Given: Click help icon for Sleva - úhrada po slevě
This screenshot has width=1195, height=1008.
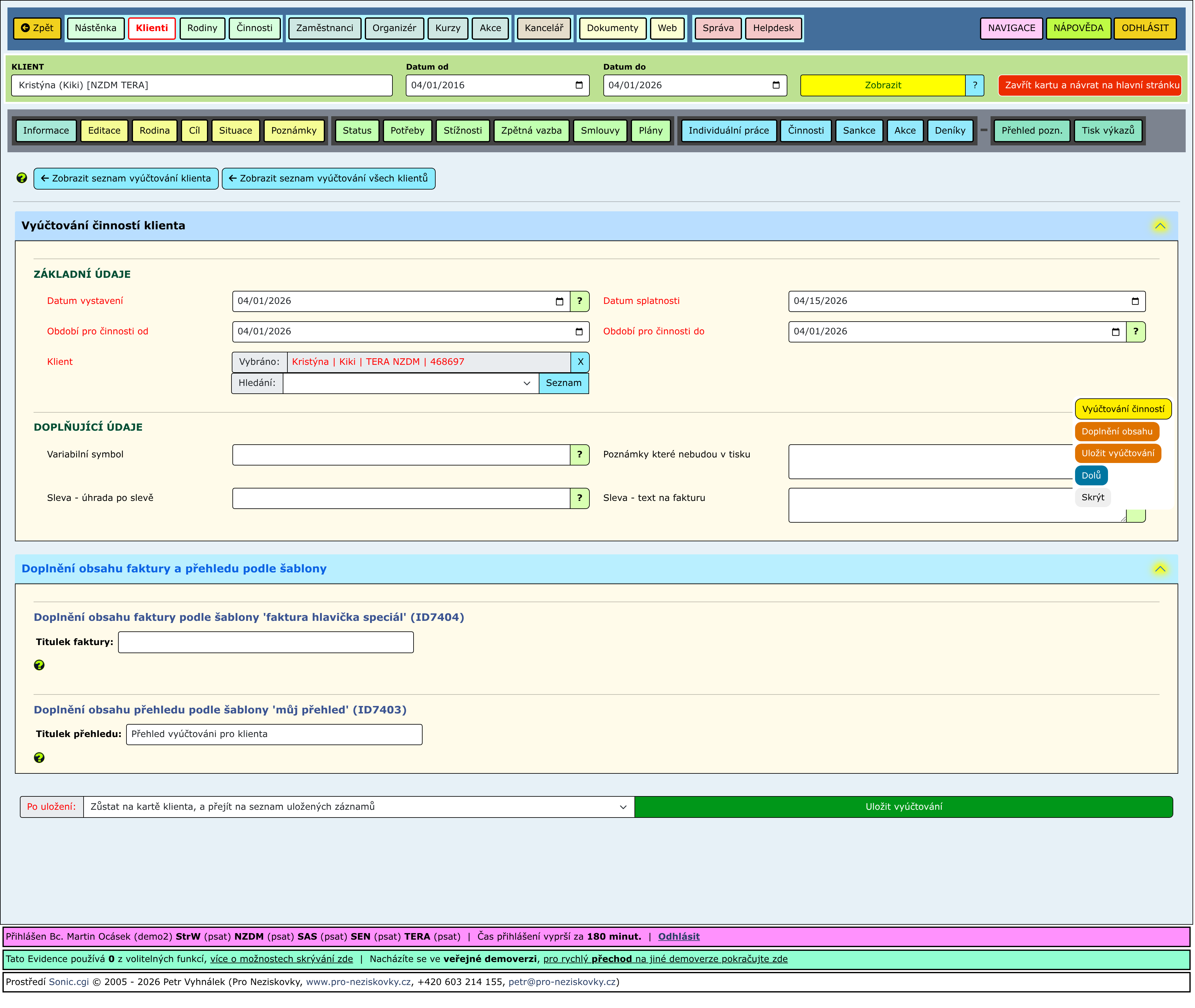Looking at the screenshot, I should pos(579,498).
